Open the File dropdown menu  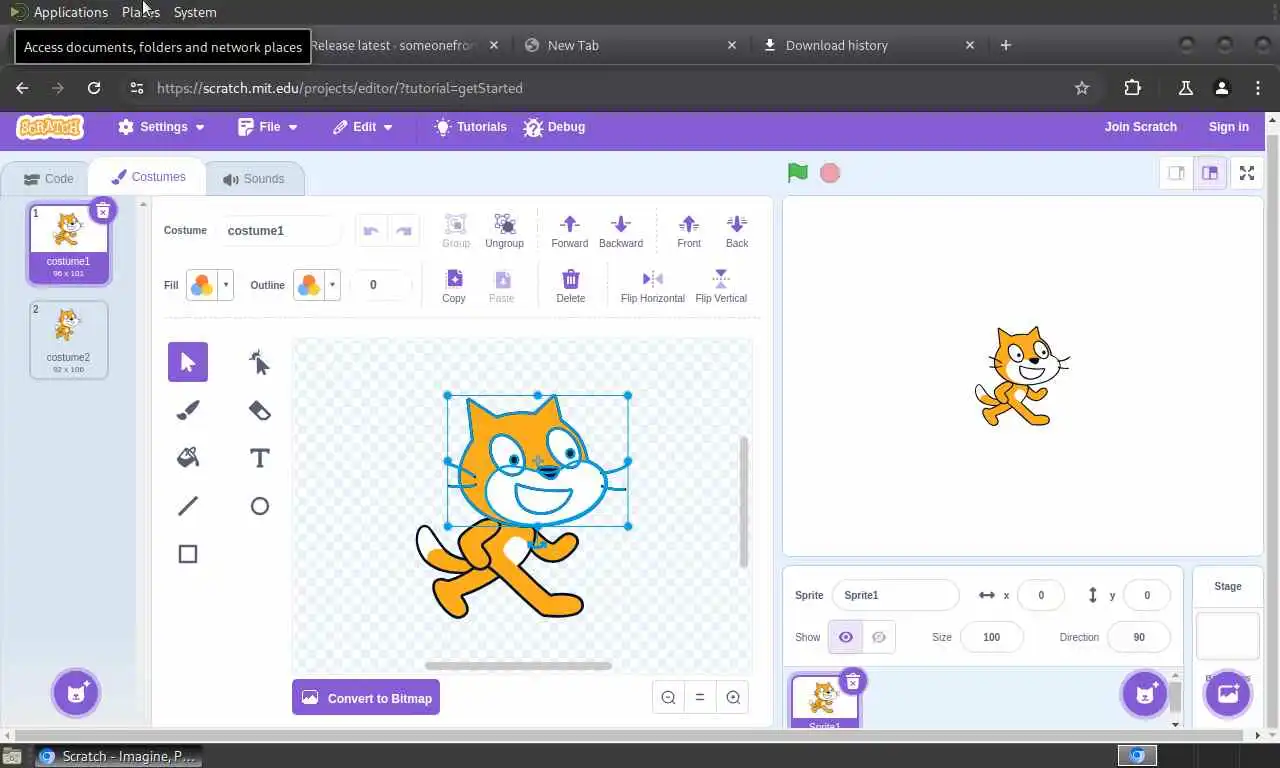(268, 127)
